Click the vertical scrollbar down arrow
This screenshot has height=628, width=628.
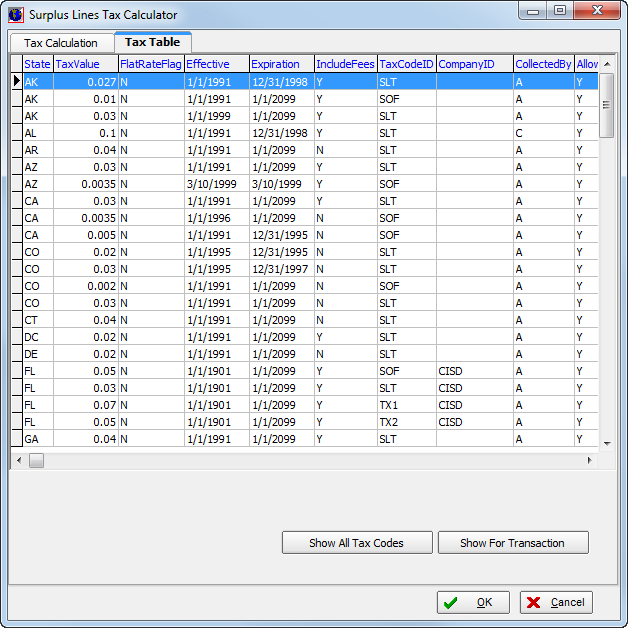(606, 443)
